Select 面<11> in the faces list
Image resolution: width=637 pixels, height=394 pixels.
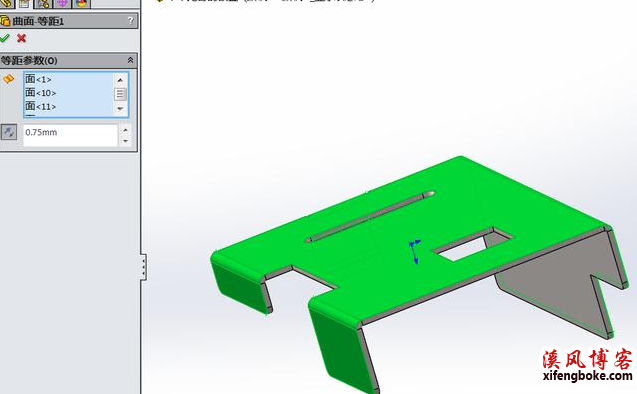(41, 106)
